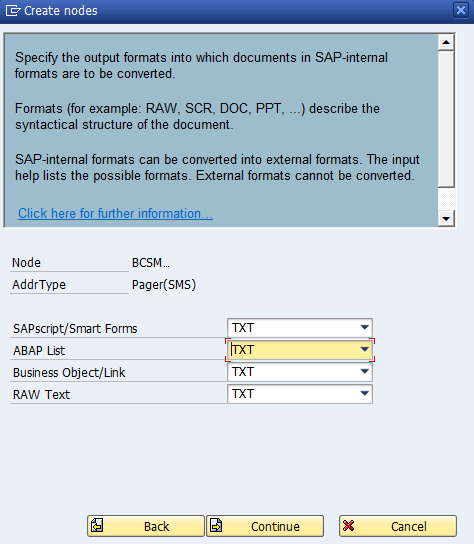The height and width of the screenshot is (544, 474).
Task: Expand the RAW Text format dropdown arrow
Action: point(364,393)
